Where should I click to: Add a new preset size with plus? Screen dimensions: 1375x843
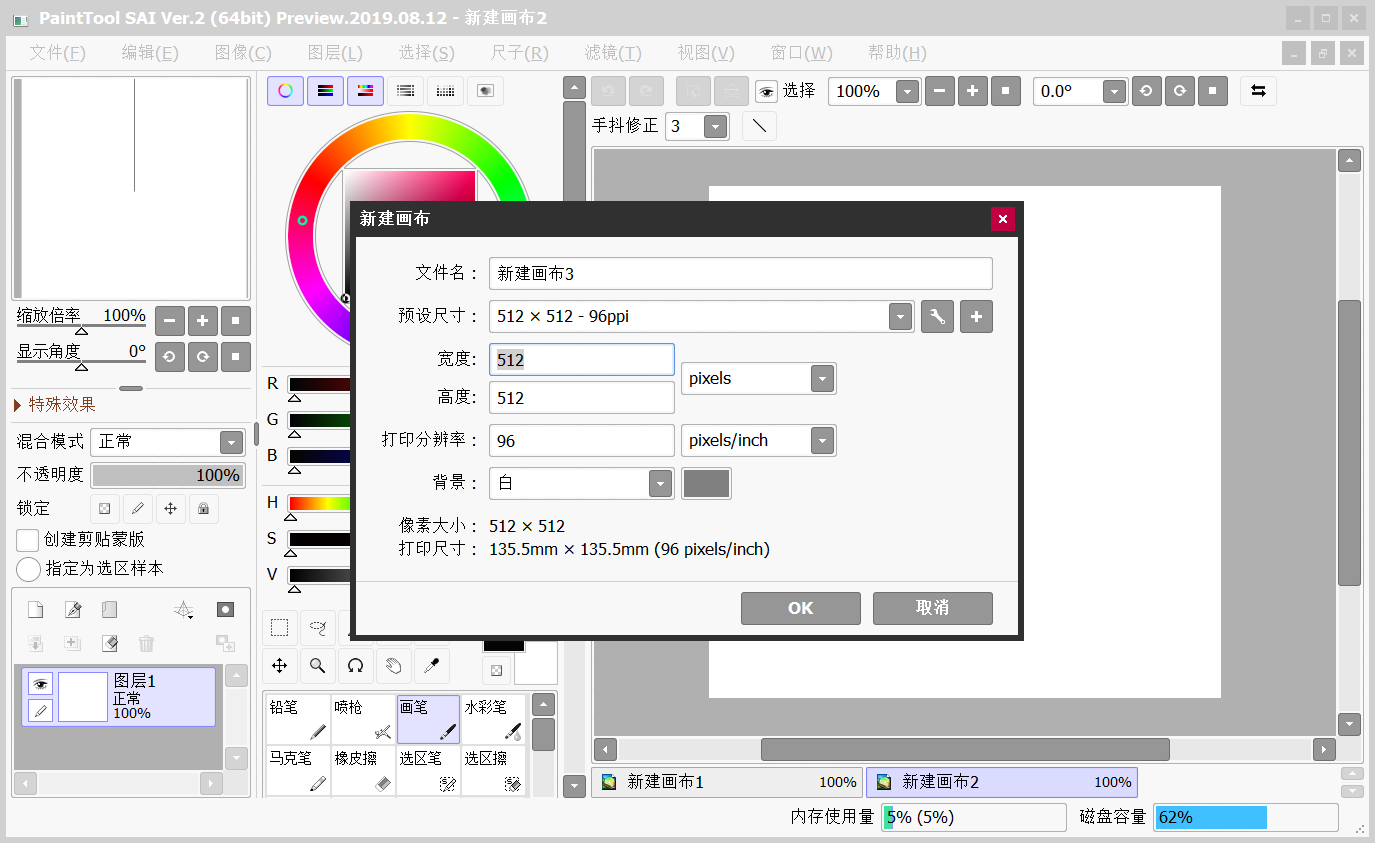click(976, 317)
